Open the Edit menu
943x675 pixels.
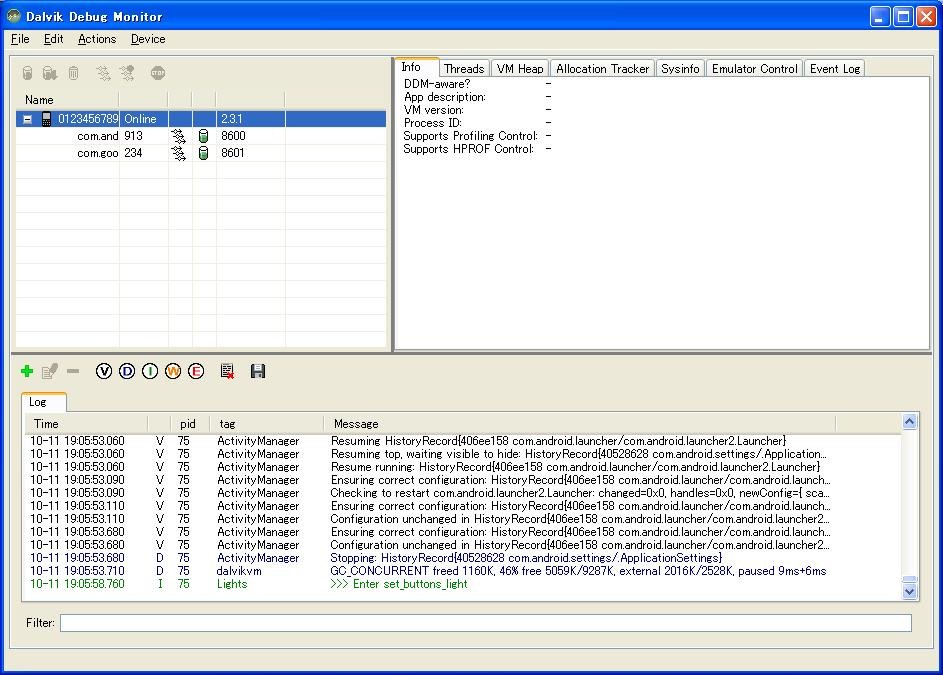coord(54,39)
